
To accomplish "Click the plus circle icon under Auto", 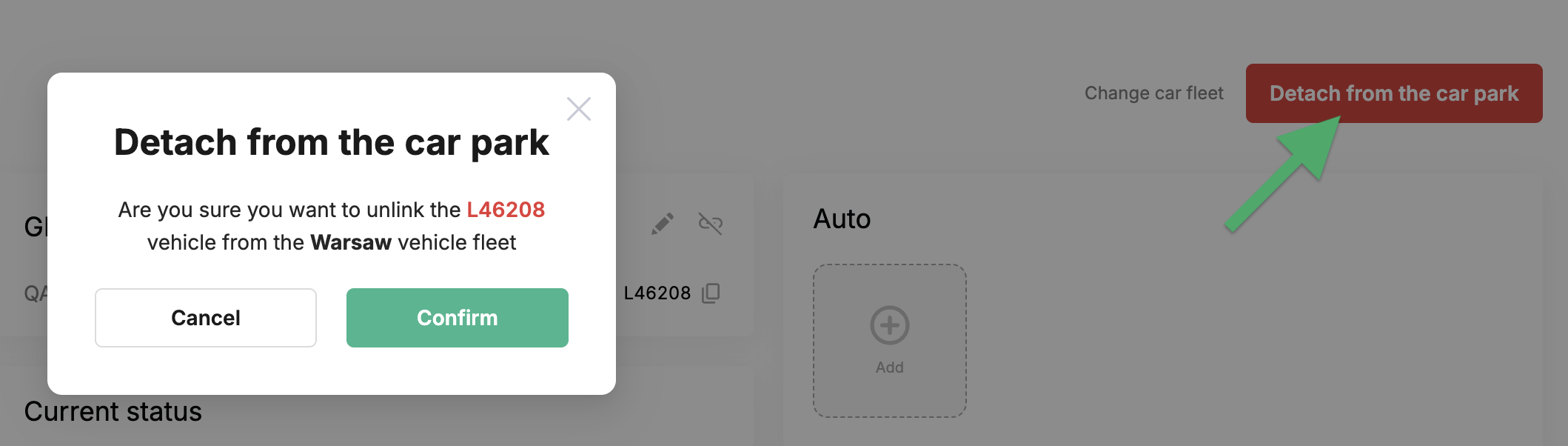I will 890,325.
